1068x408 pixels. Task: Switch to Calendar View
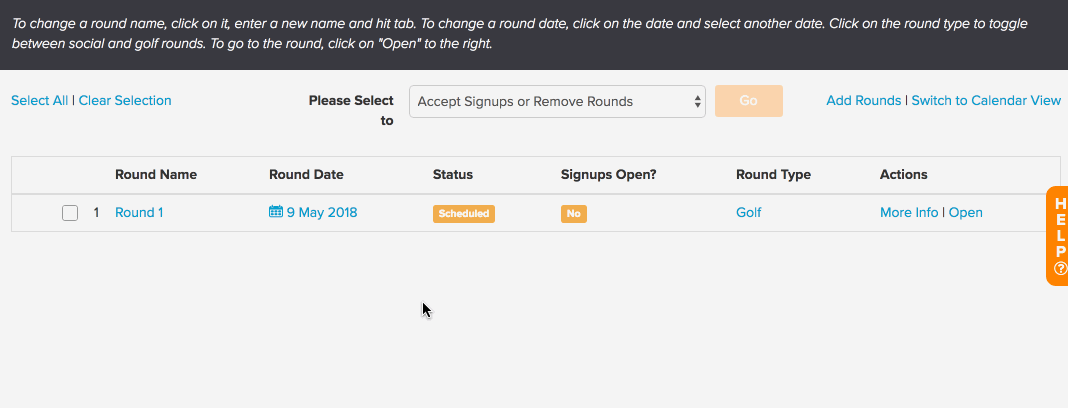[x=986, y=101]
